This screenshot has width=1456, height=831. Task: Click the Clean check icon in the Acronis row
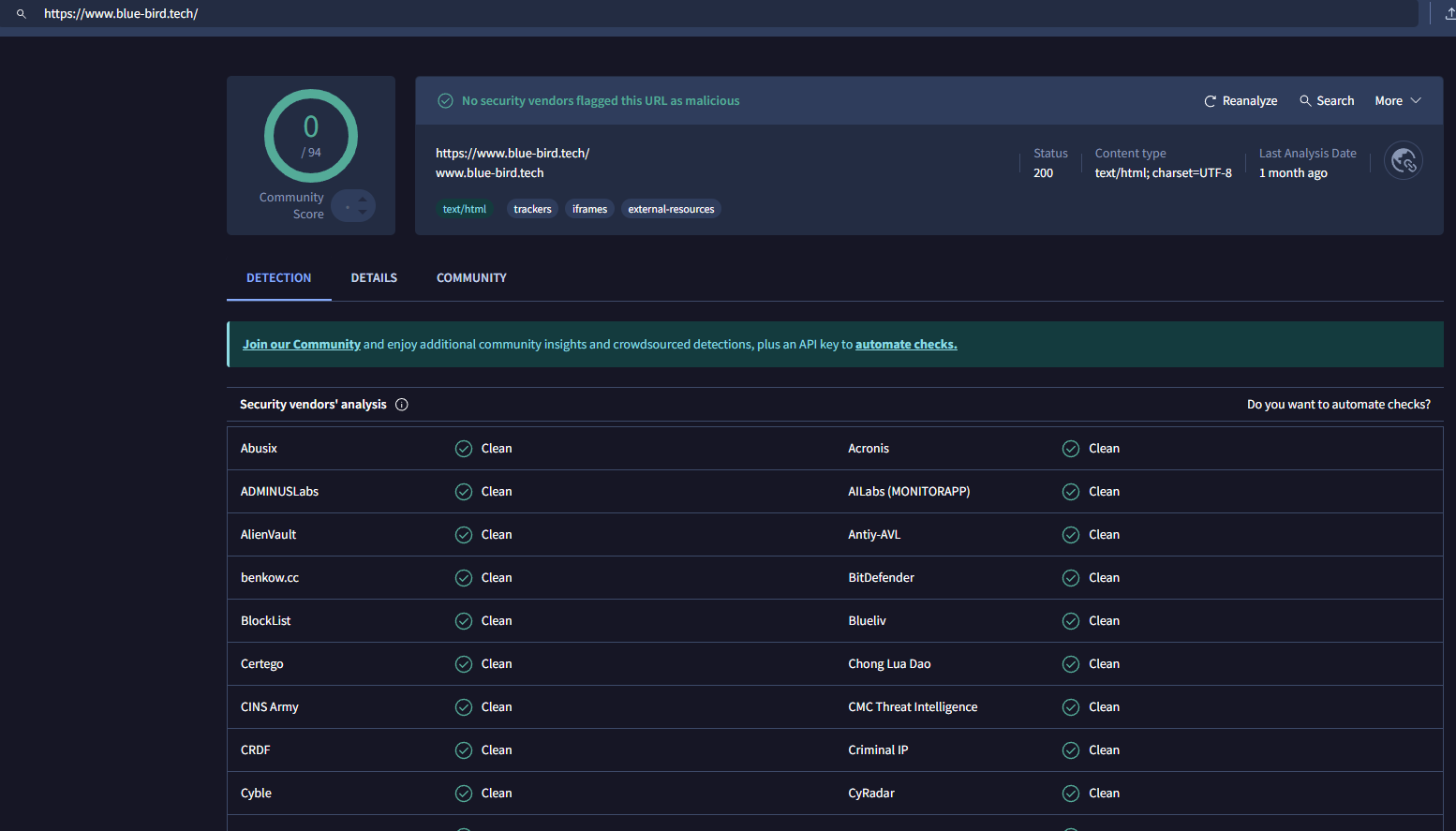tap(1071, 449)
